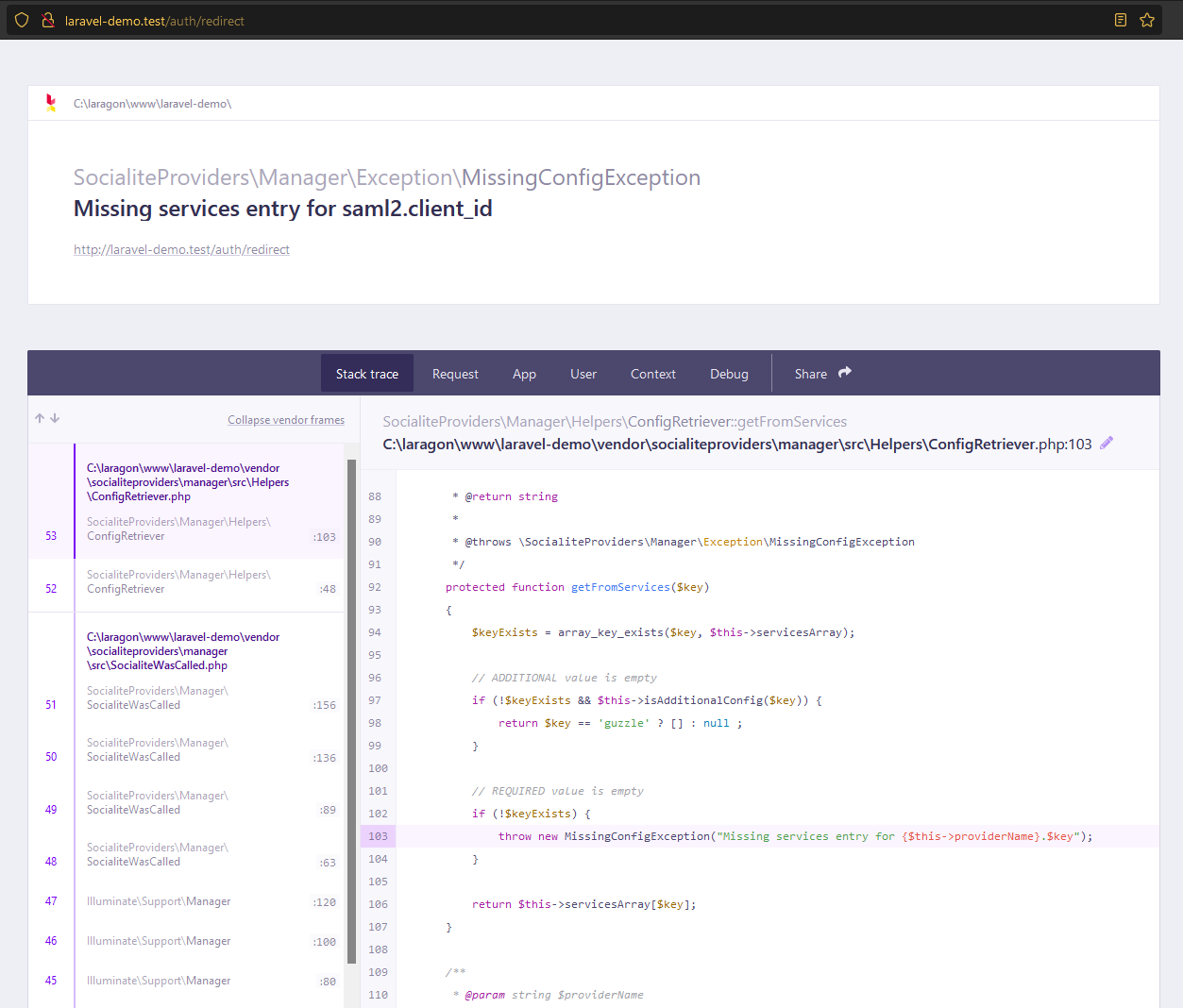This screenshot has height=1008, width=1183.
Task: Click the stack frames list scrollbar
Action: (x=351, y=711)
